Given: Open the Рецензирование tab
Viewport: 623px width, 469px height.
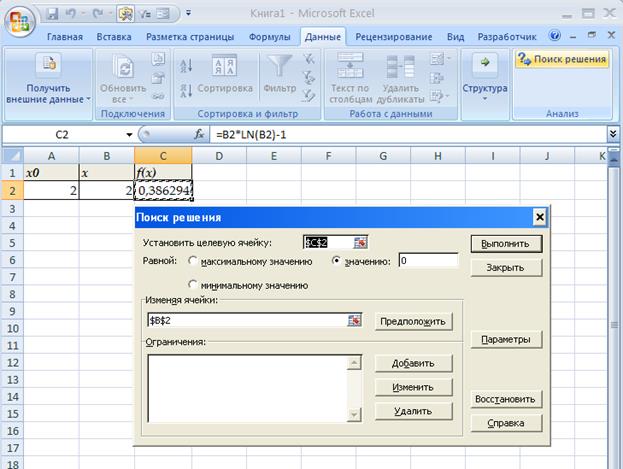Looking at the screenshot, I should coord(394,37).
